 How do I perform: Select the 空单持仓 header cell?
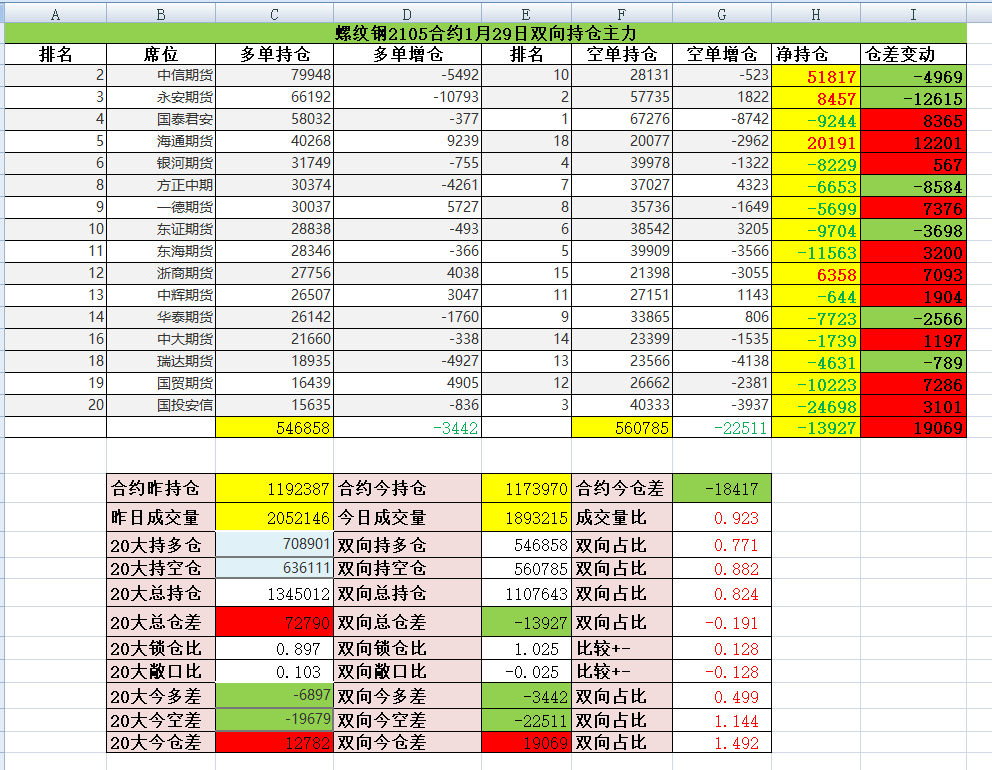621,54
